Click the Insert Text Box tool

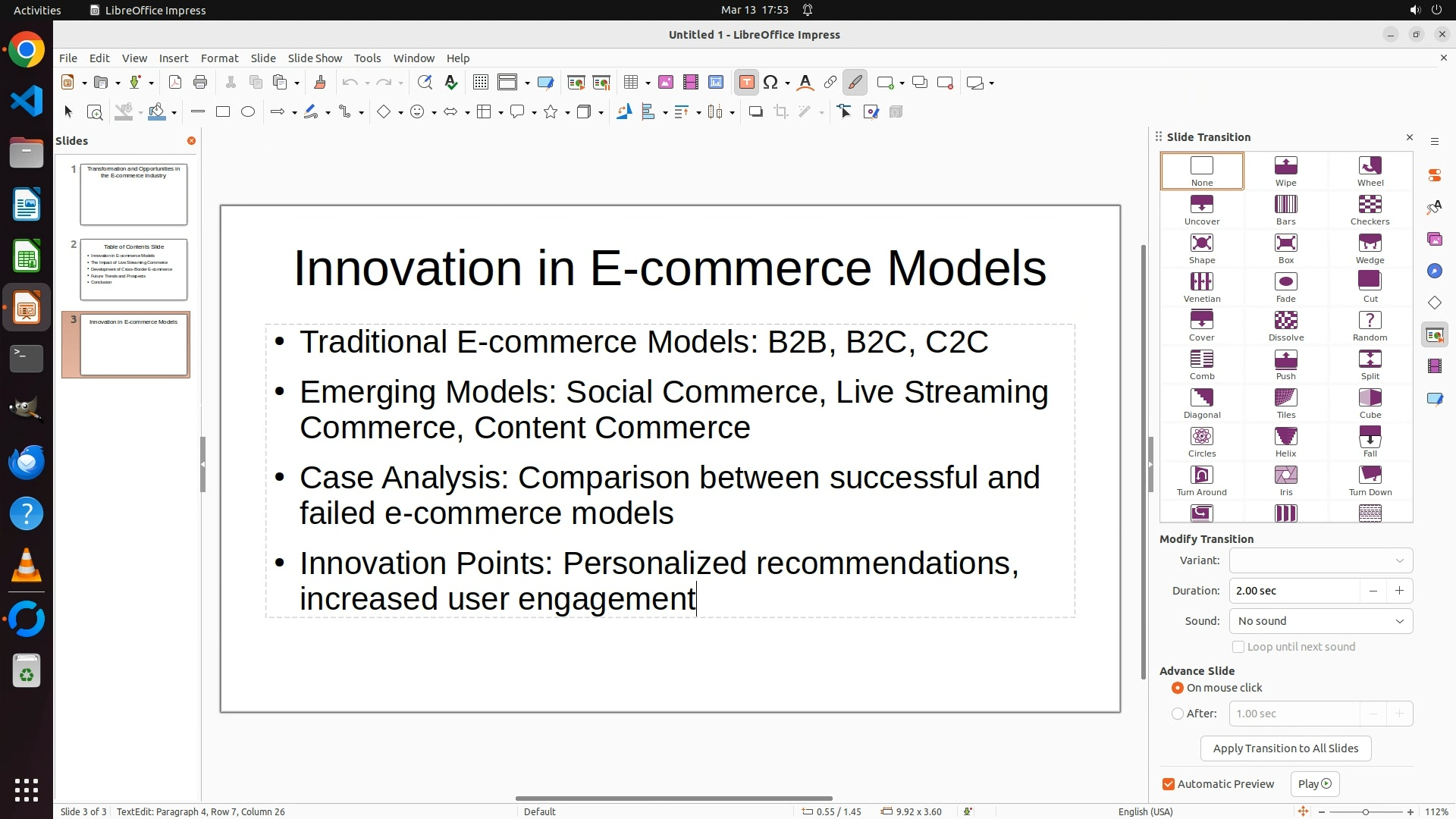746,83
